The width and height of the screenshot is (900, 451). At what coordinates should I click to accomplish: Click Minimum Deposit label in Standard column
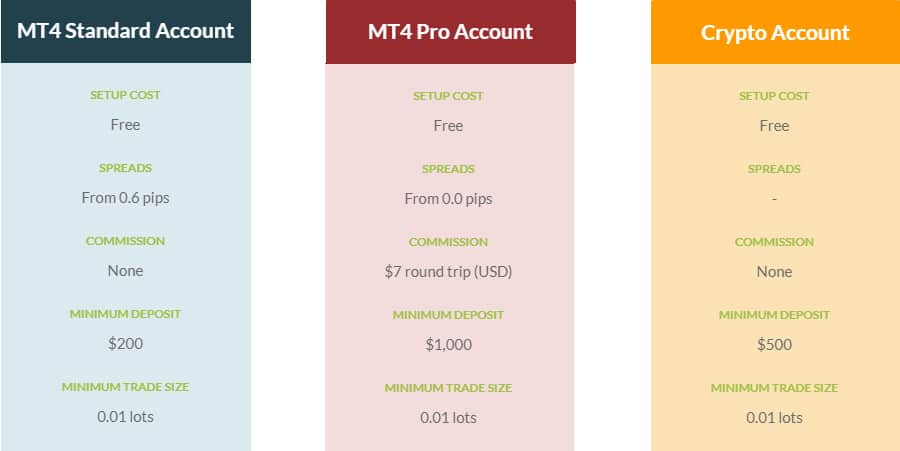(x=125, y=314)
